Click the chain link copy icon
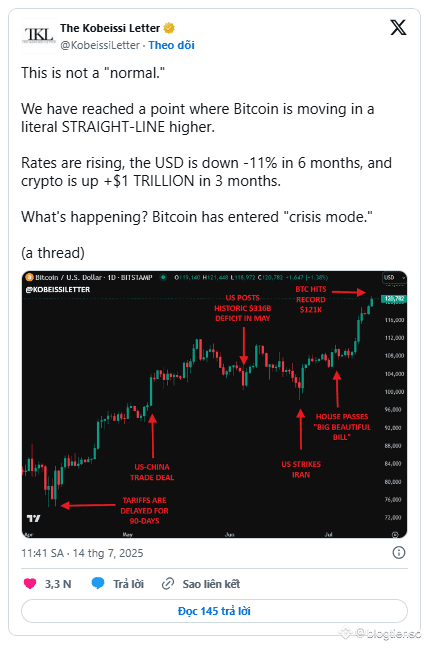Viewport: 429px width, 649px height. (x=167, y=584)
